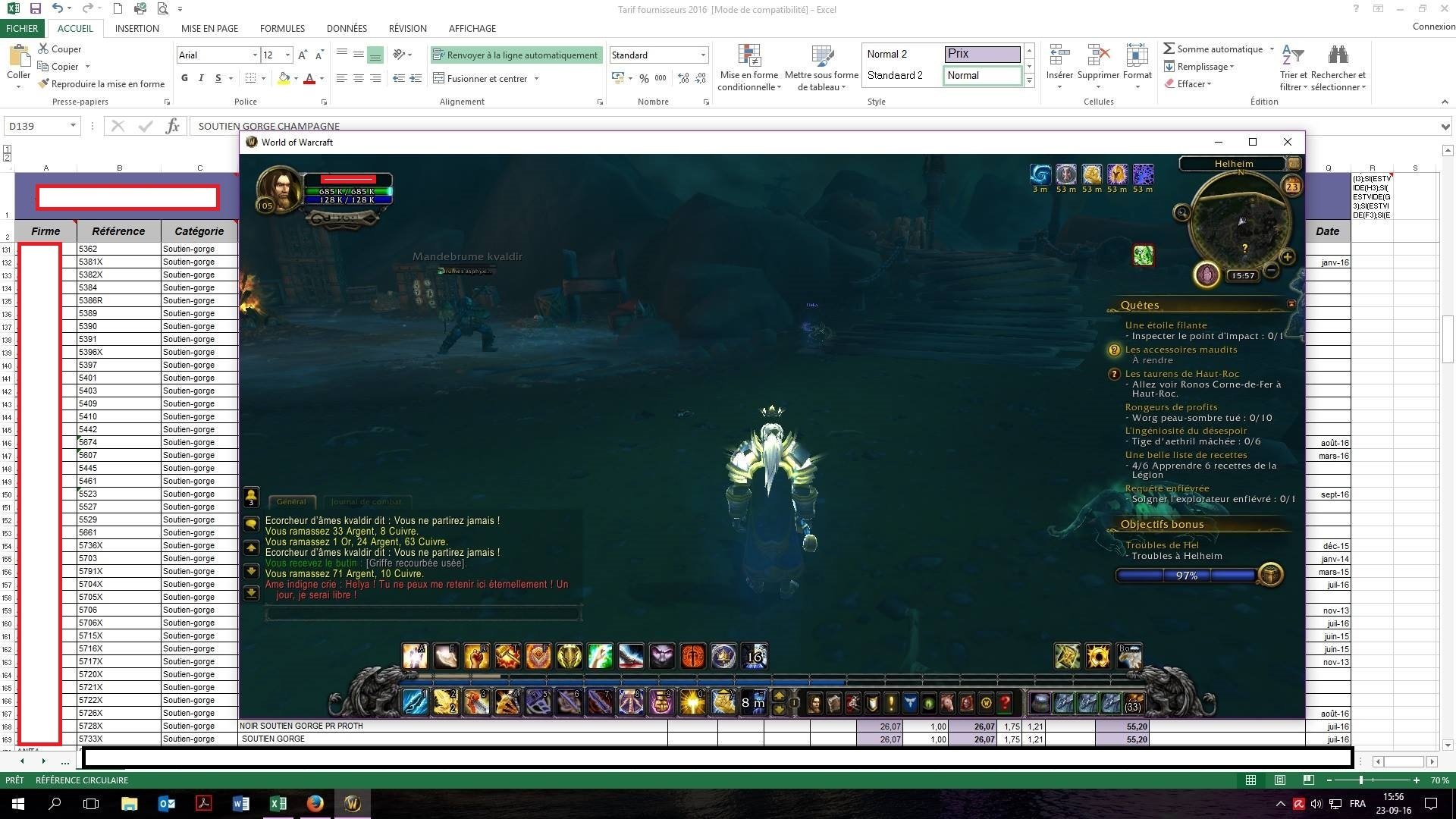1456x819 pixels.
Task: Open the FORMULES ribbon tab
Action: click(282, 28)
